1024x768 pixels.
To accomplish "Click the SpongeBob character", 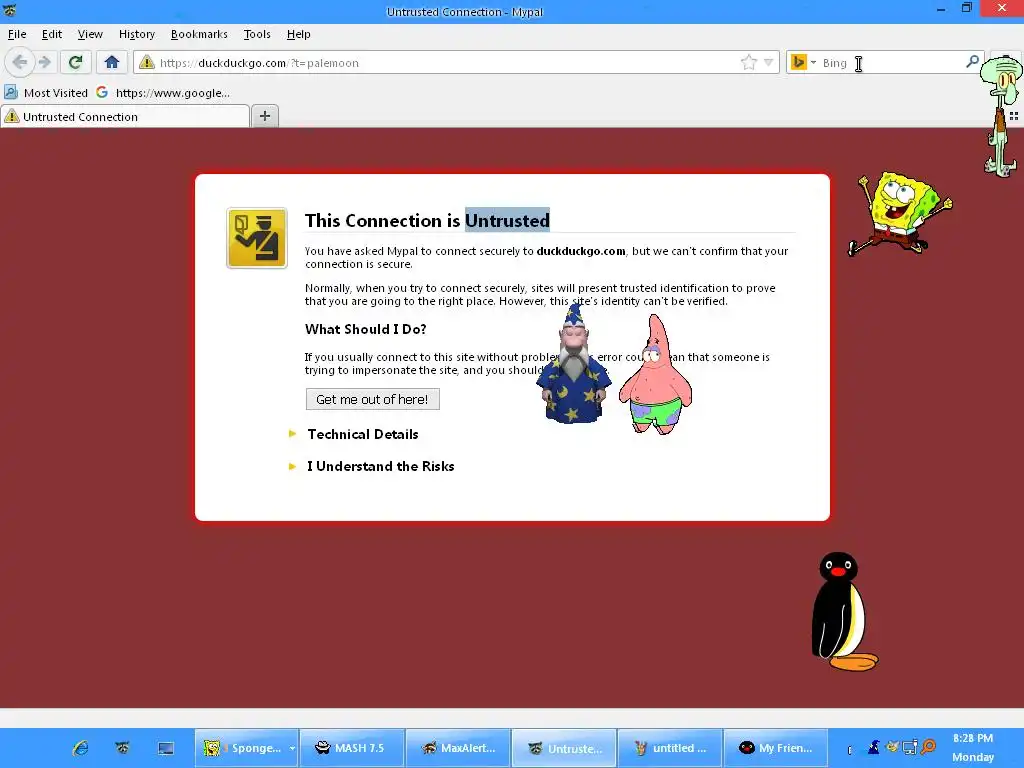I will point(900,213).
